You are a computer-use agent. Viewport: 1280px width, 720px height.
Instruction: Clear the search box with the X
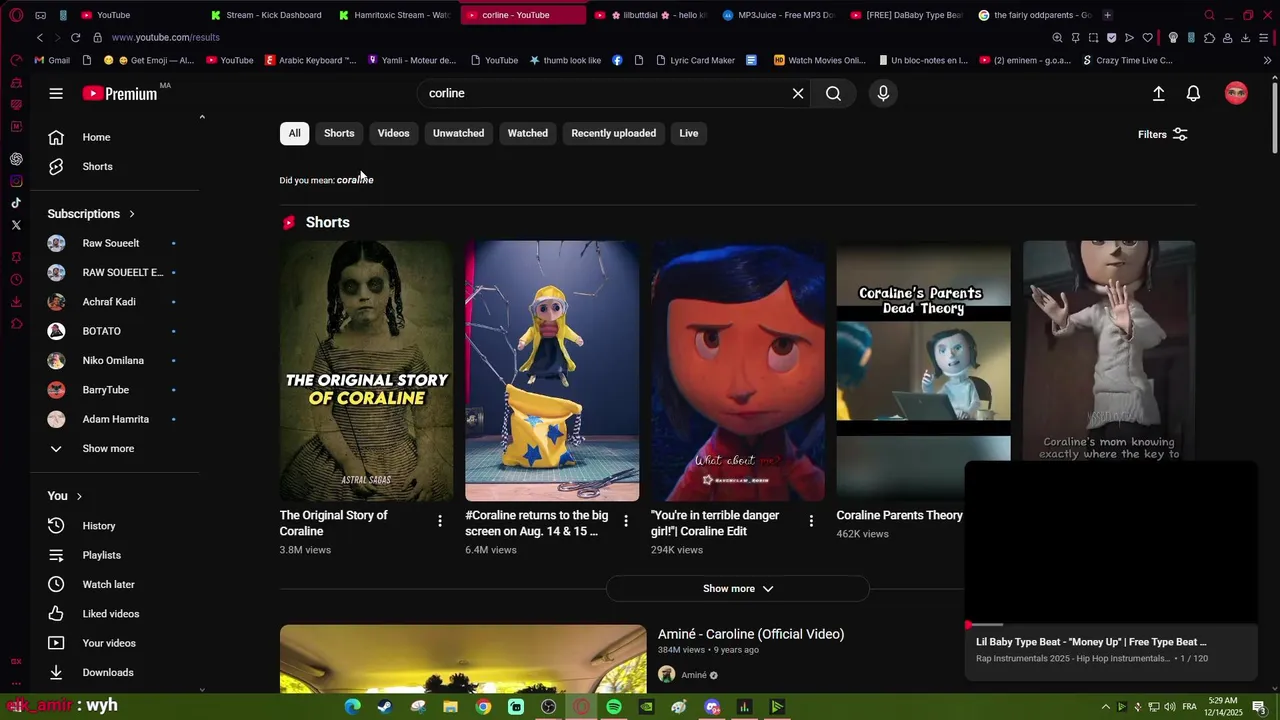798,93
